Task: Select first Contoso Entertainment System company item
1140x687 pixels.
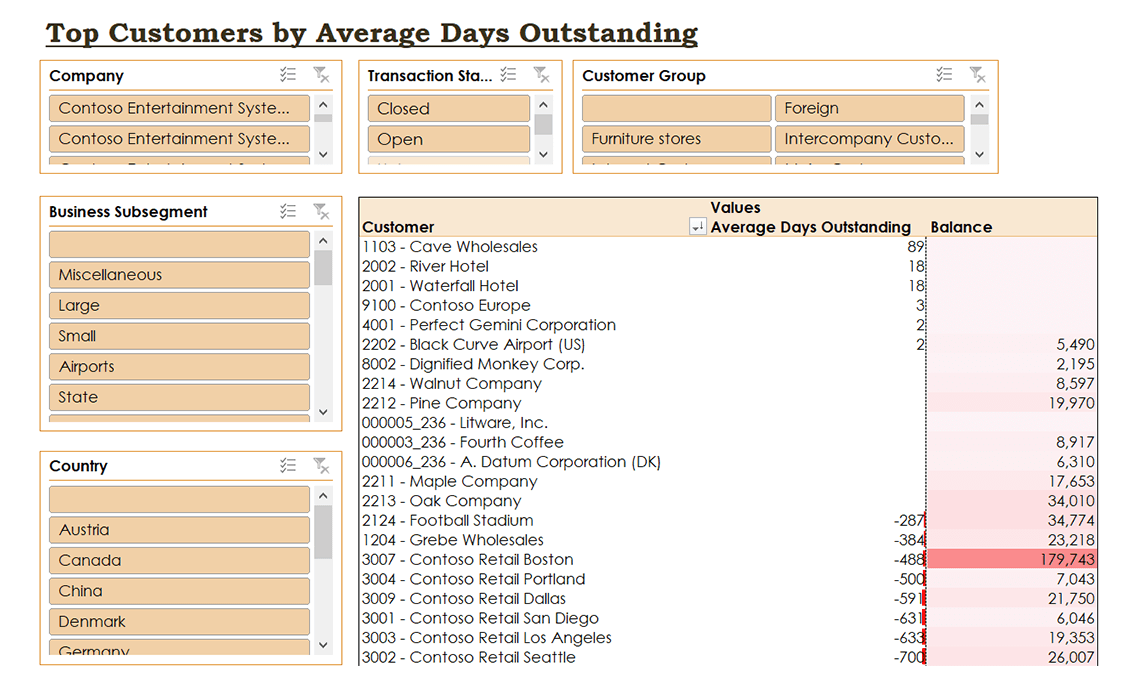Action: [x=180, y=108]
